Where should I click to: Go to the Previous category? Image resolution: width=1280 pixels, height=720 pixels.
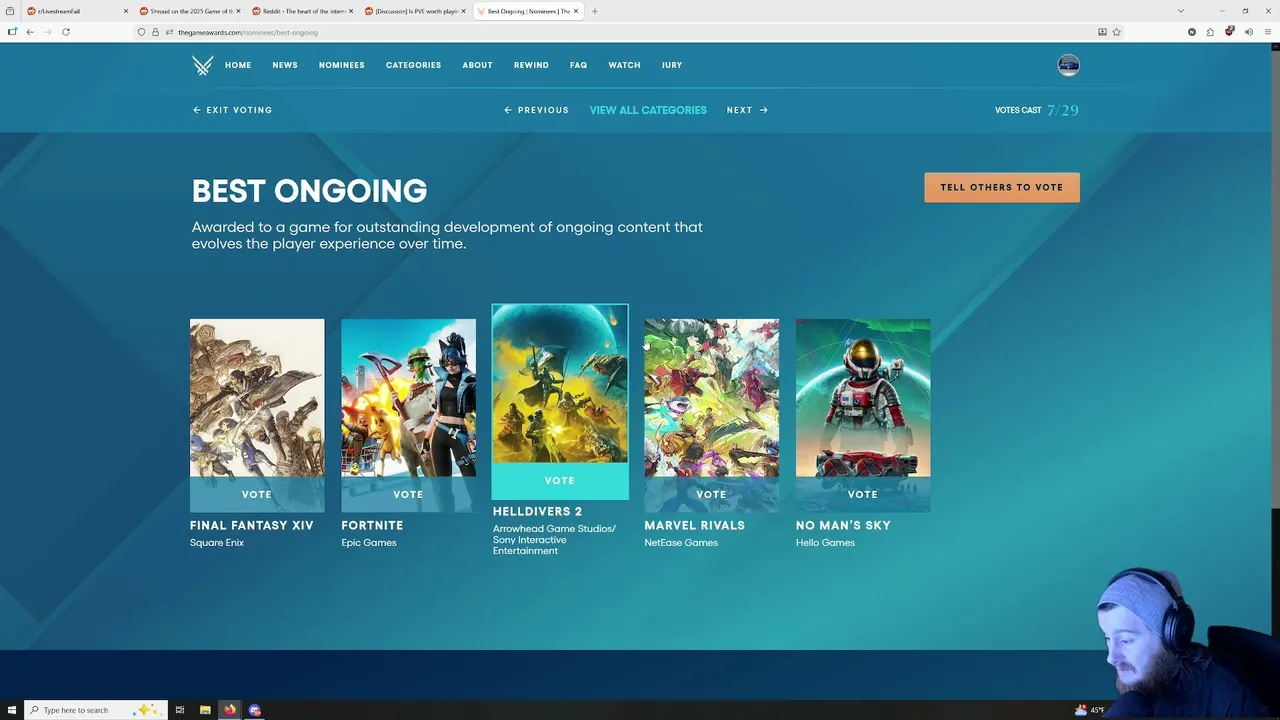(x=536, y=110)
